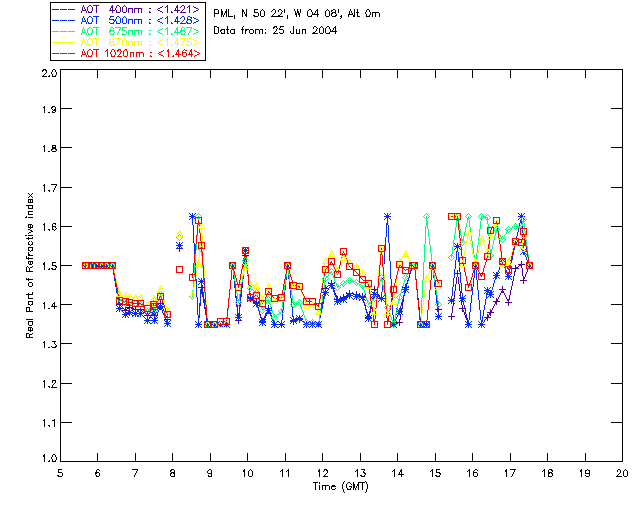This screenshot has width=640, height=512.
Task: Click the 2.0 y-axis tick label
Action: pyautogui.click(x=49, y=74)
